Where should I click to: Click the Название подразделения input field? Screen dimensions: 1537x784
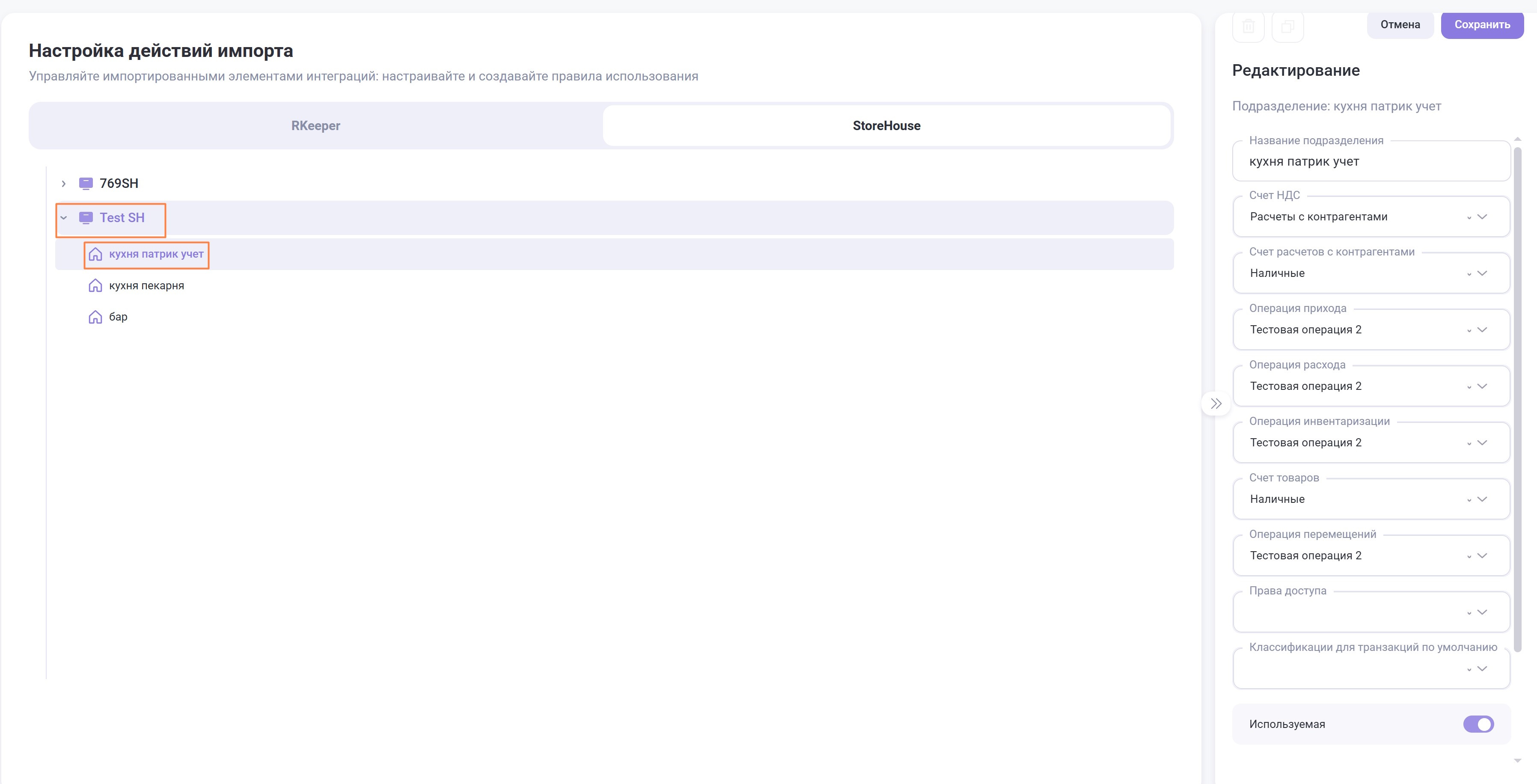[1371, 162]
